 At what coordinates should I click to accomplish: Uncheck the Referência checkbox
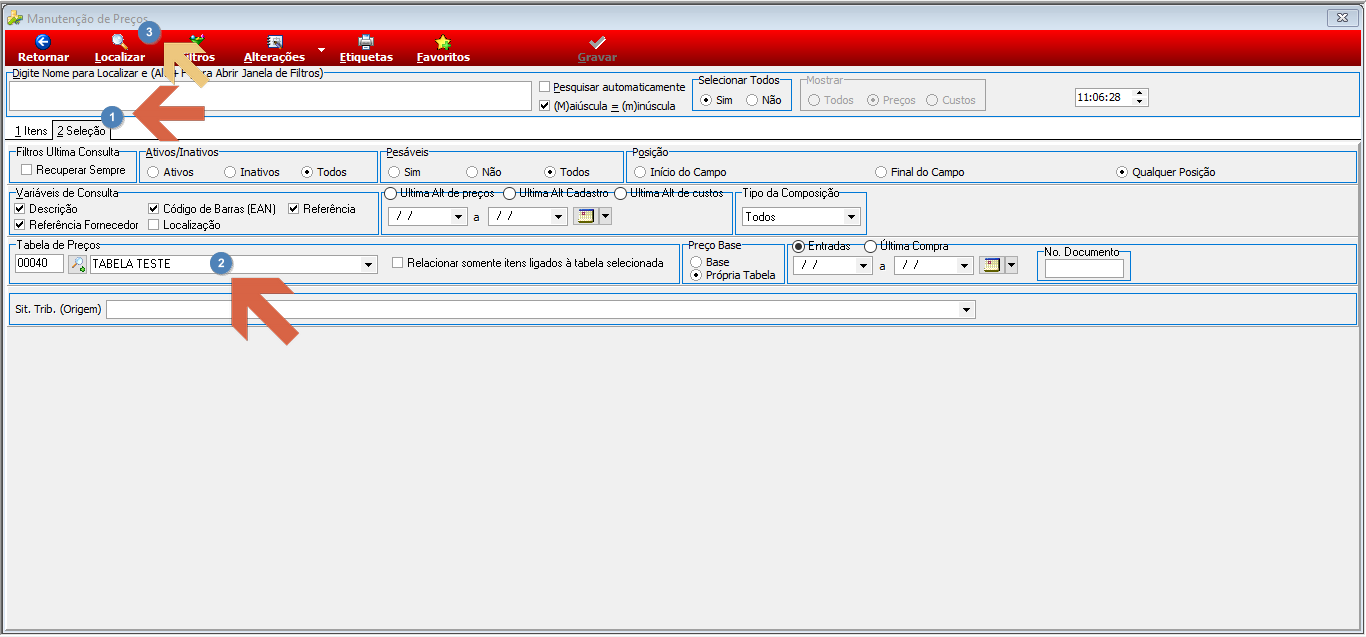295,208
